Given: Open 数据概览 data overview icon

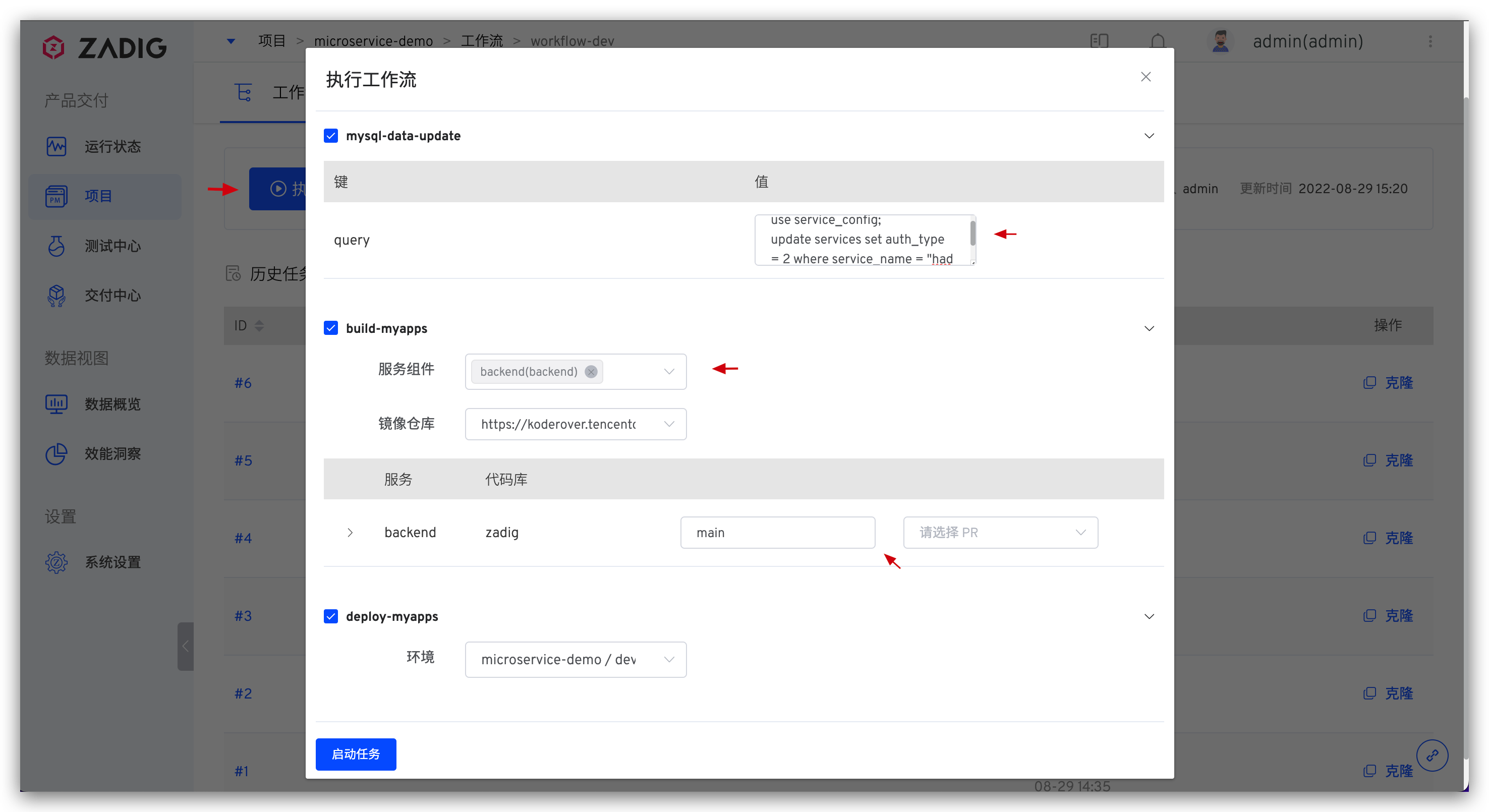Looking at the screenshot, I should pos(56,404).
